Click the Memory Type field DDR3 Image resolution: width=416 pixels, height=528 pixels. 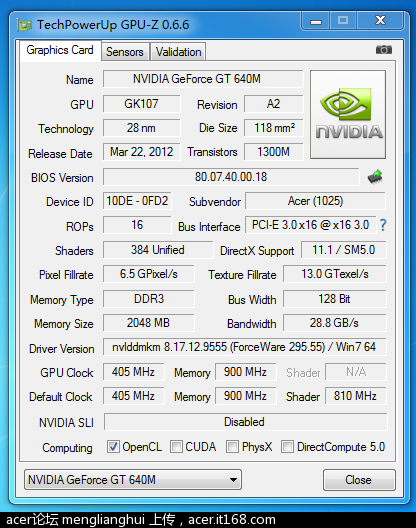149,299
